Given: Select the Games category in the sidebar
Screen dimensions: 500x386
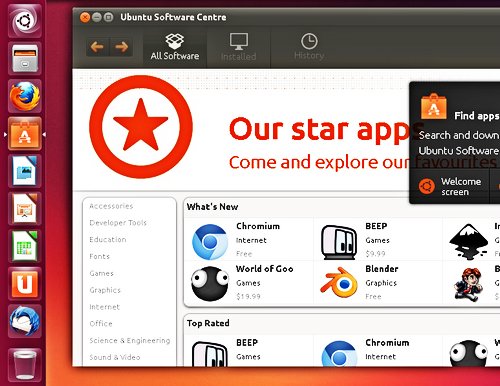Looking at the screenshot, I should 101,273.
